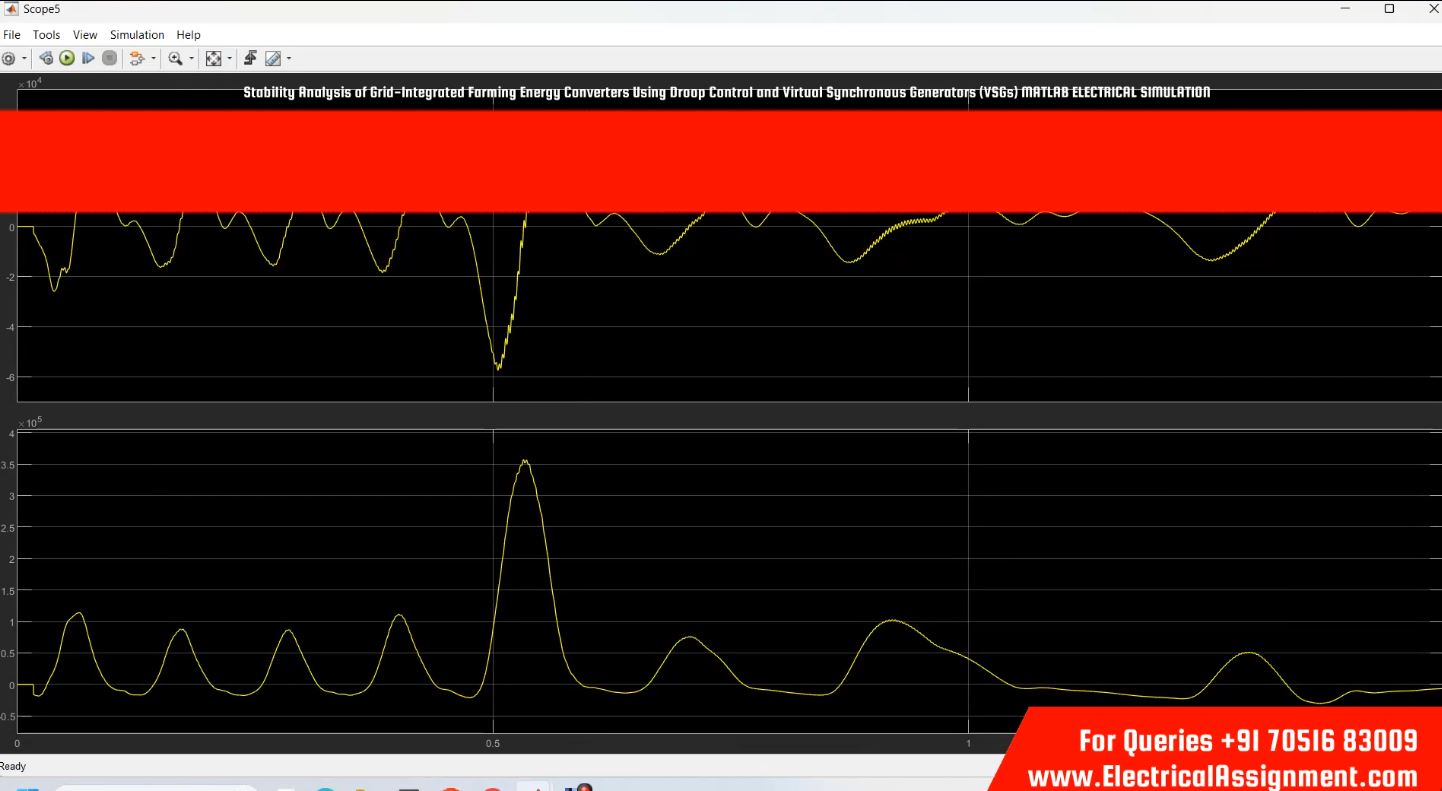
Task: Open scope Configuration Properties gear icon
Action: click(8, 58)
